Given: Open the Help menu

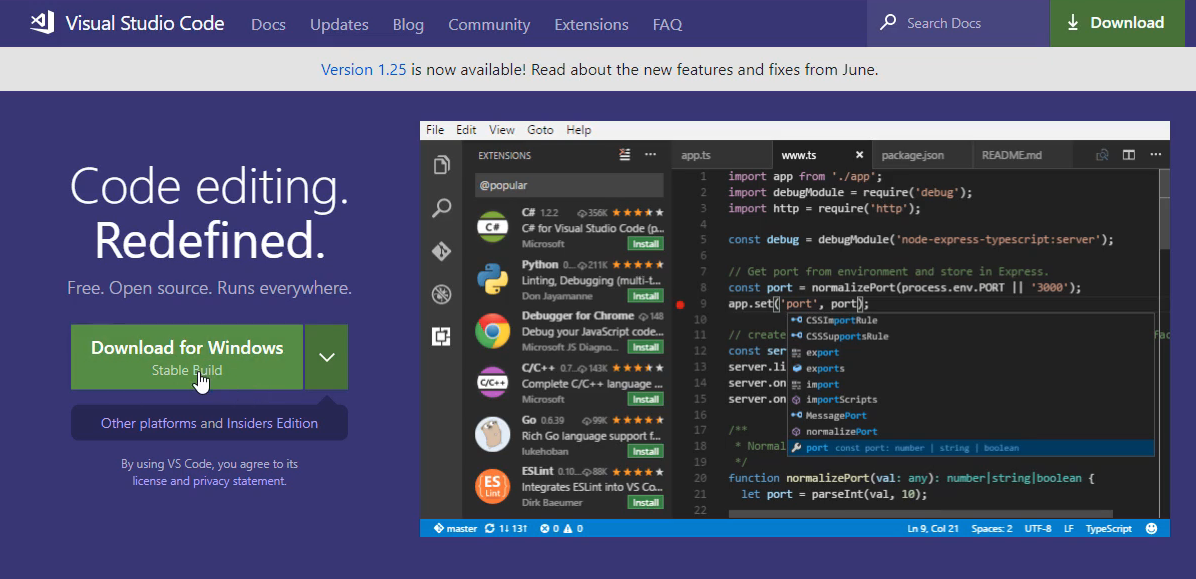Looking at the screenshot, I should (579, 130).
